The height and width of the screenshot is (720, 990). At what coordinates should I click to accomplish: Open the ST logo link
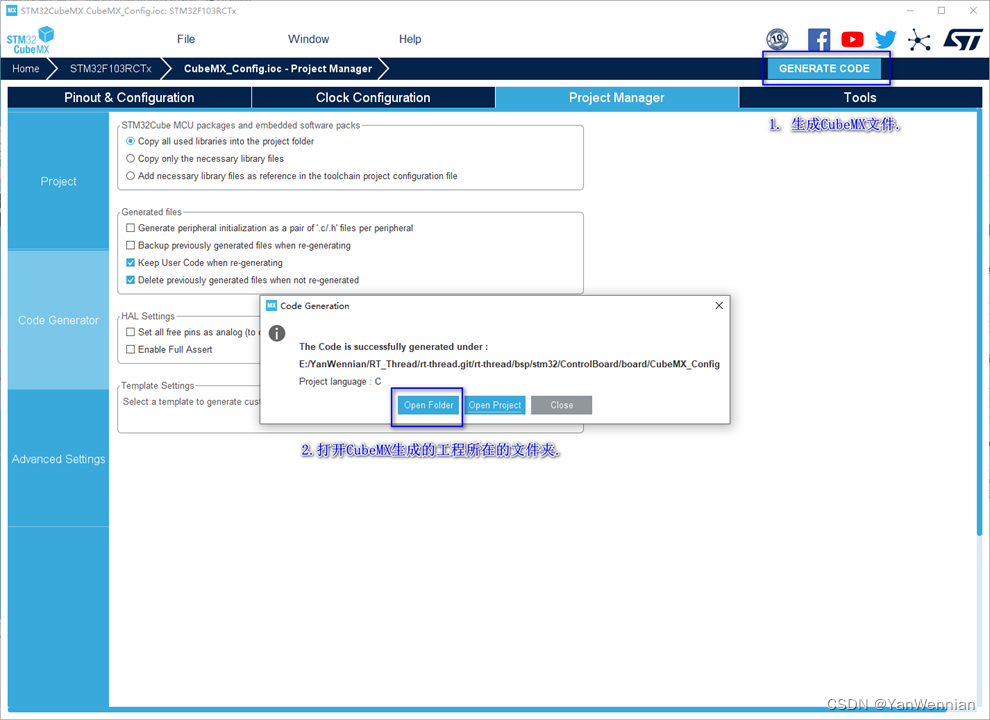coord(963,39)
